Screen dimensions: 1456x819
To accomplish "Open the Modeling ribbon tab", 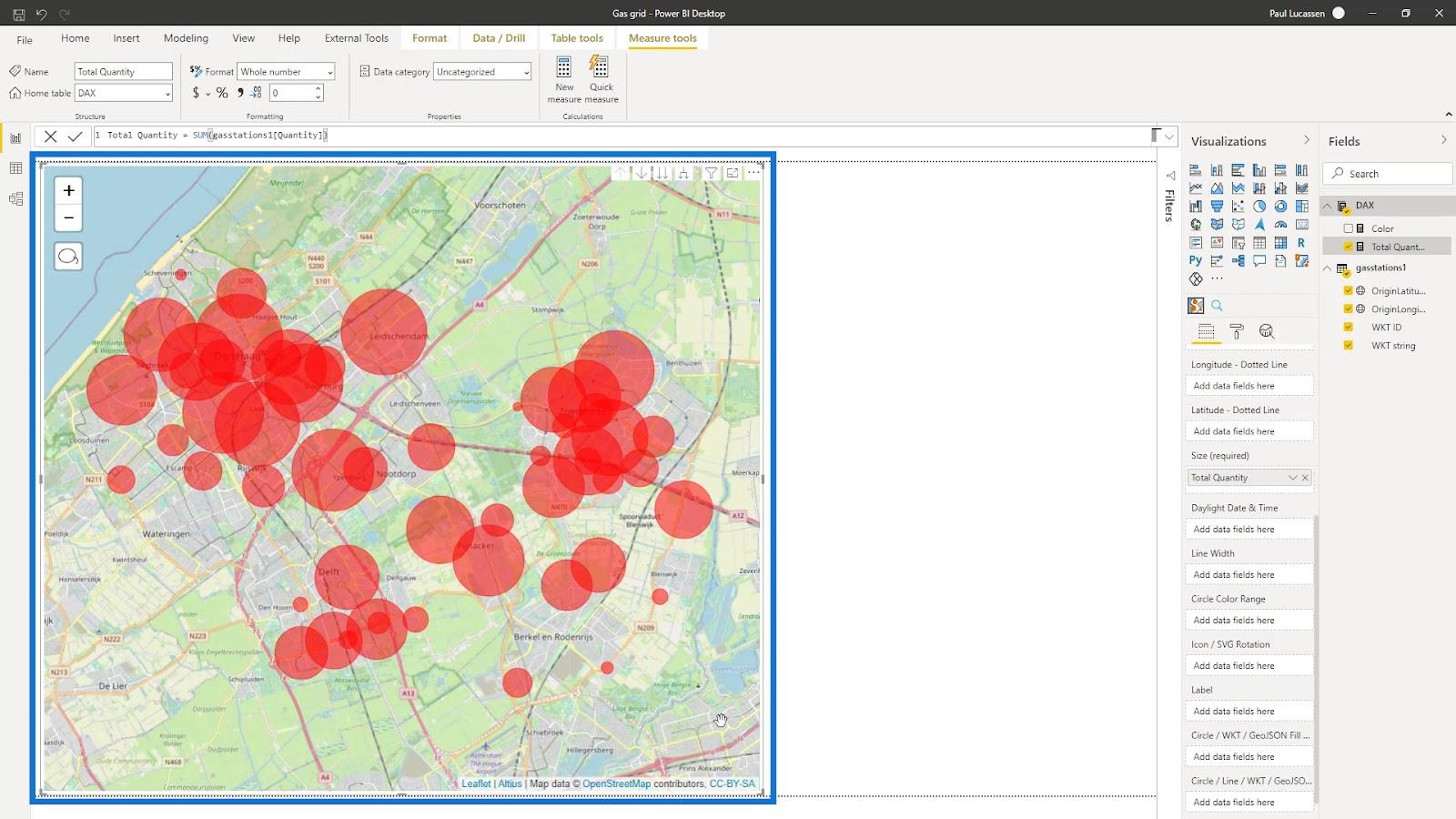I will coord(186,38).
